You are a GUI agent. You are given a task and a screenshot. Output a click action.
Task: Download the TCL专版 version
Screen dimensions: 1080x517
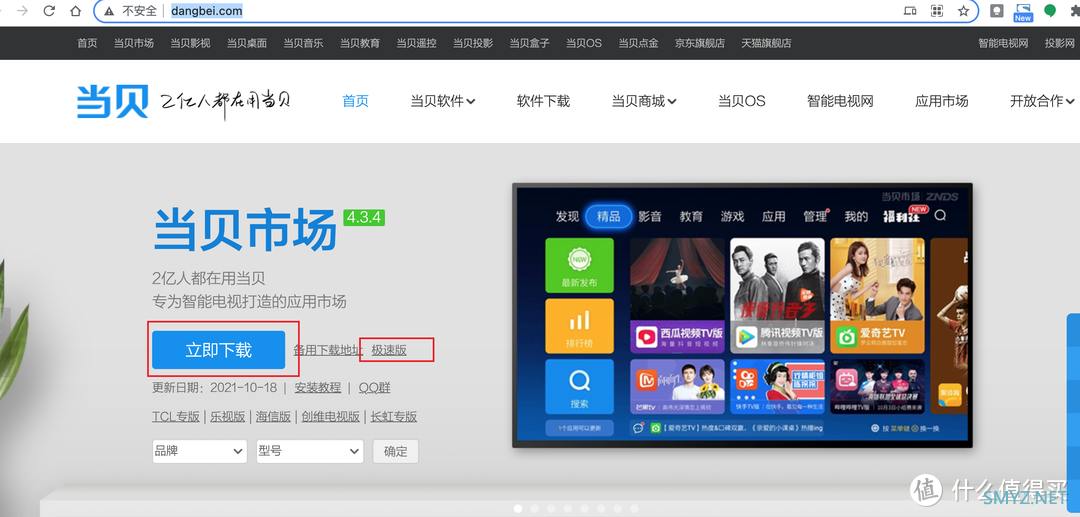(176, 416)
